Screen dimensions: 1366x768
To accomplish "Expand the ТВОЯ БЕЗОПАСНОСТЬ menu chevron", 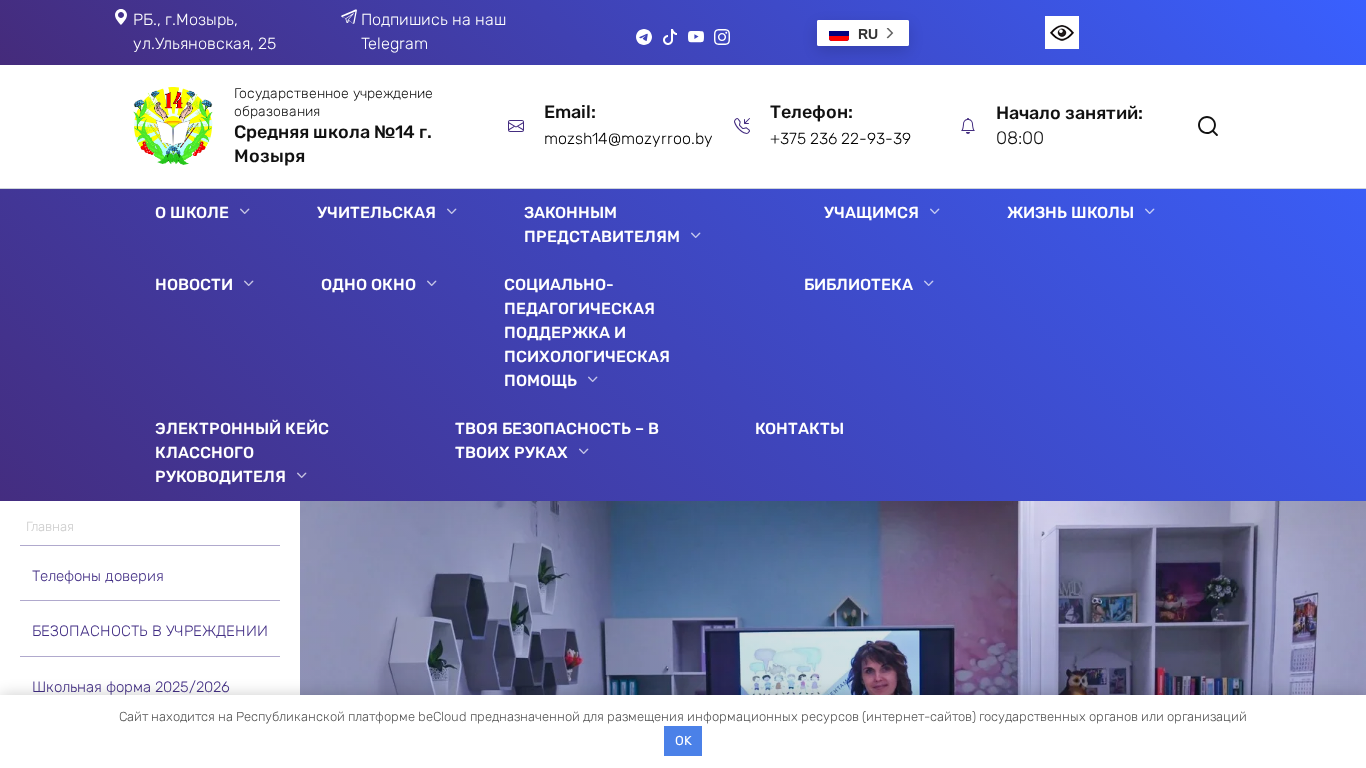I will tap(584, 451).
